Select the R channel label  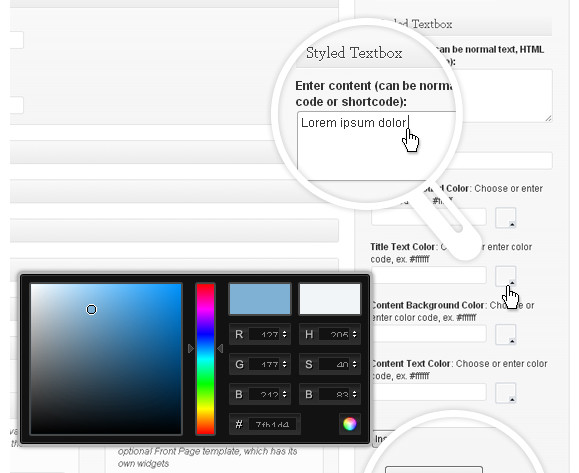click(x=239, y=335)
